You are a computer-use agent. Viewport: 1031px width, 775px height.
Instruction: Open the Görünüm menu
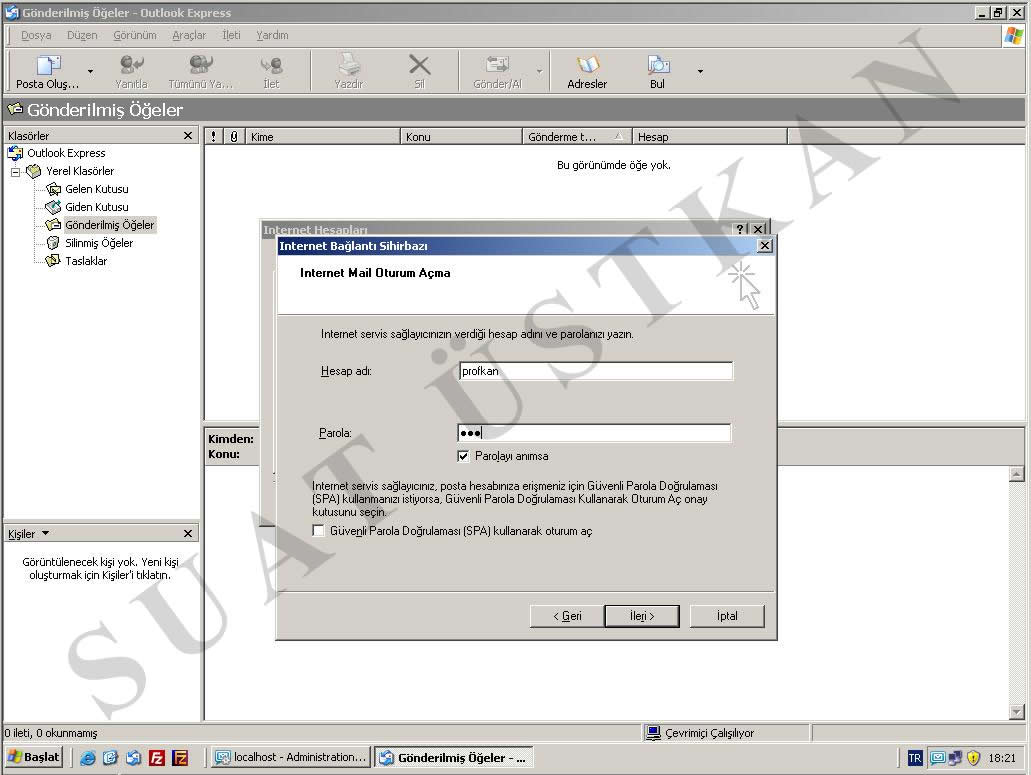coord(135,35)
